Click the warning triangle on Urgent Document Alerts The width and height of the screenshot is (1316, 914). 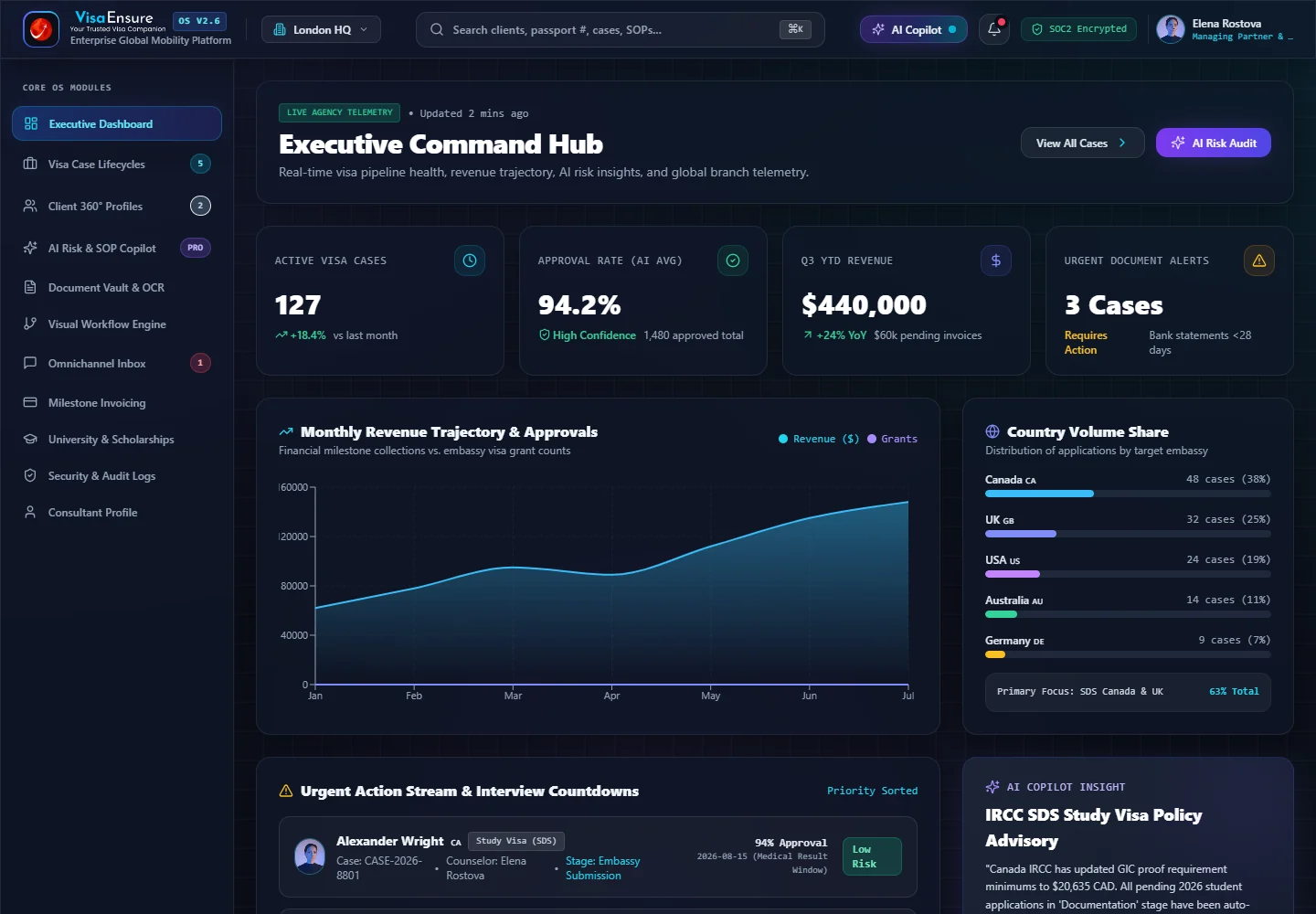click(1259, 260)
